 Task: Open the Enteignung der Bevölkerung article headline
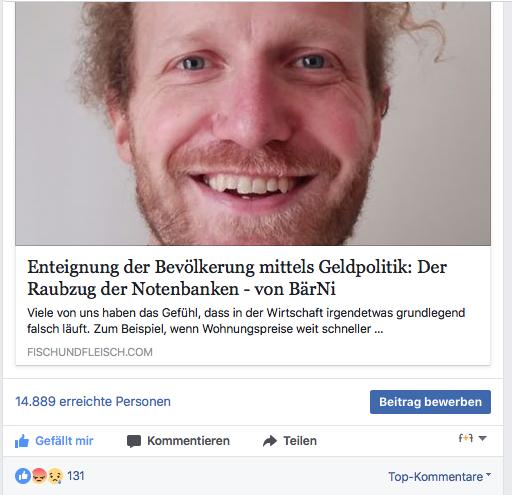tap(237, 278)
